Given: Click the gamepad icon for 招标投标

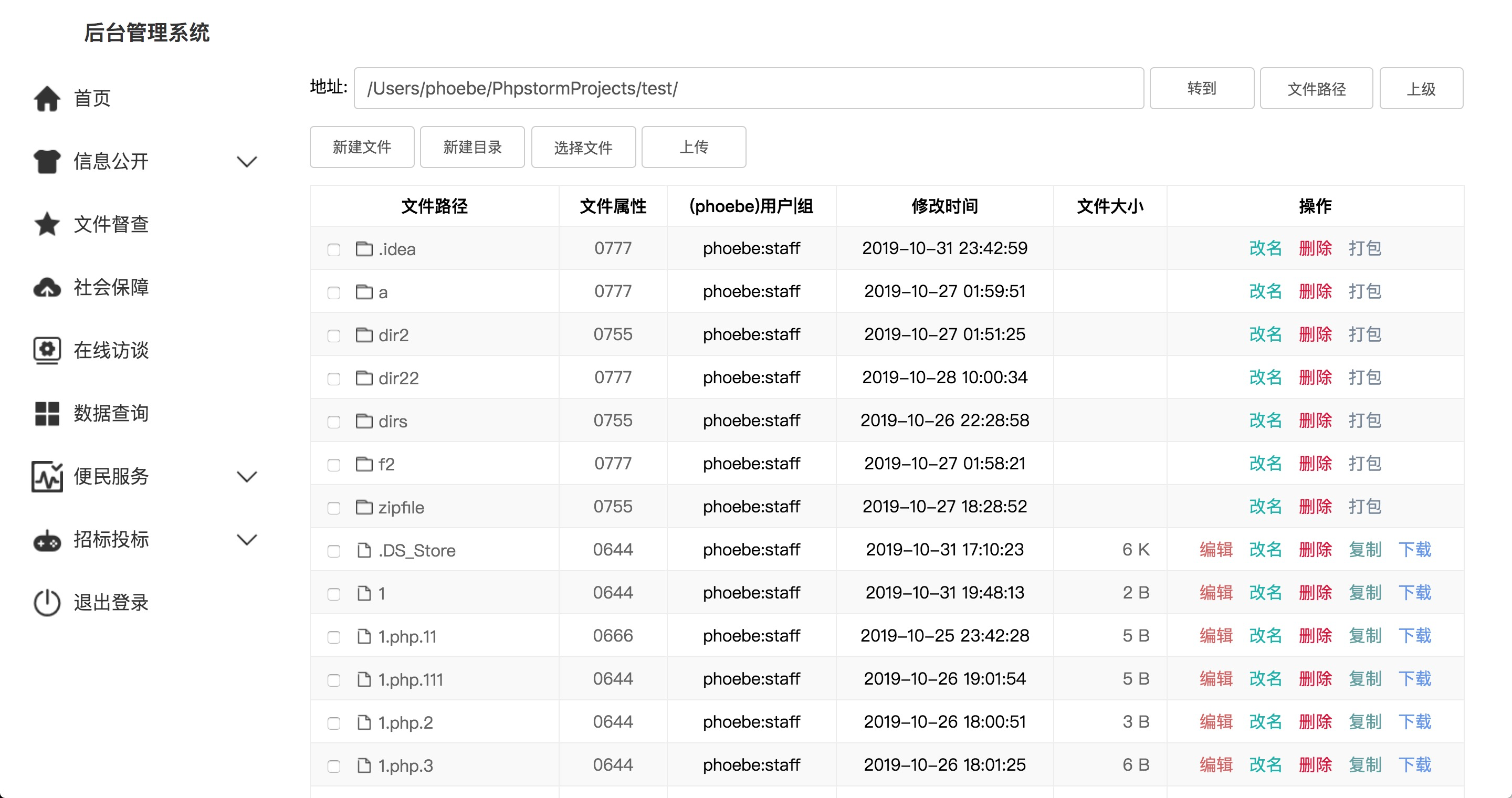Looking at the screenshot, I should click(x=47, y=540).
